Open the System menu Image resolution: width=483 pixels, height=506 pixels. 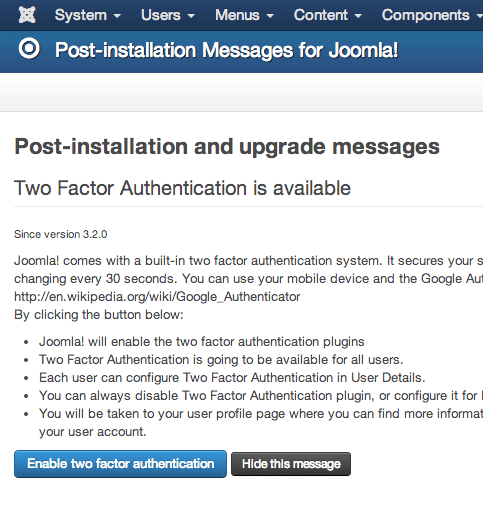coord(88,15)
